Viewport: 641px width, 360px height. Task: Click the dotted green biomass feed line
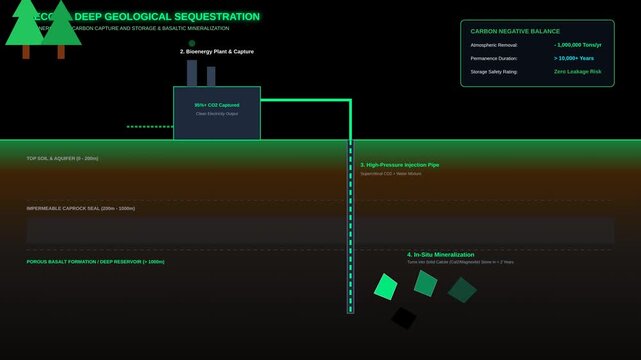[x=150, y=127]
